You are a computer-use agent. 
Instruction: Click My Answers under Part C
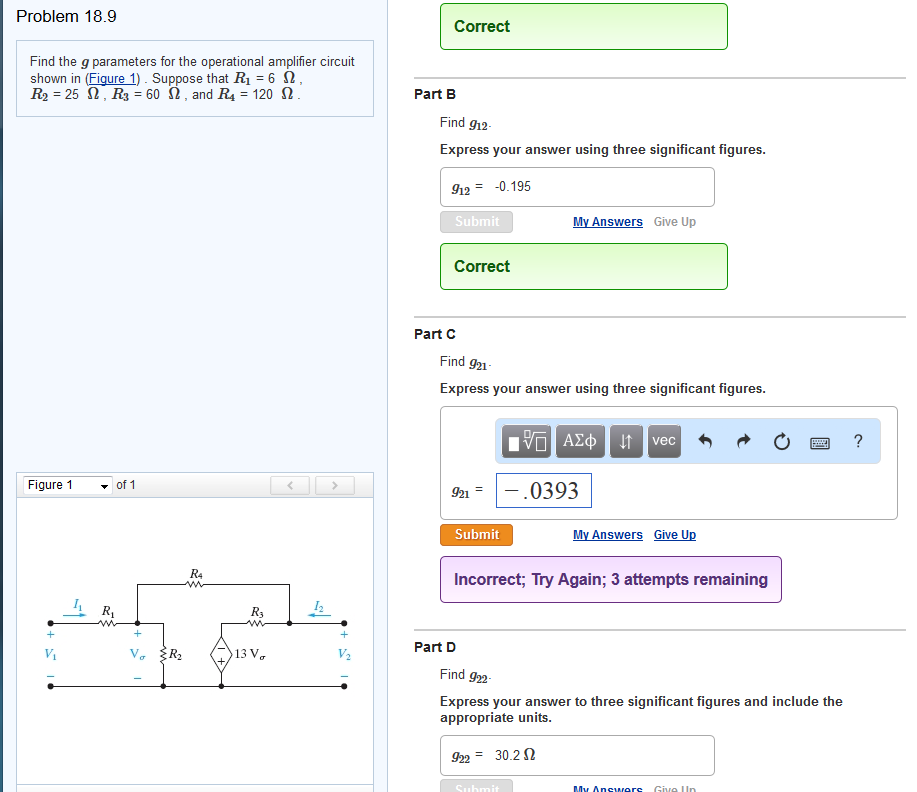point(607,534)
